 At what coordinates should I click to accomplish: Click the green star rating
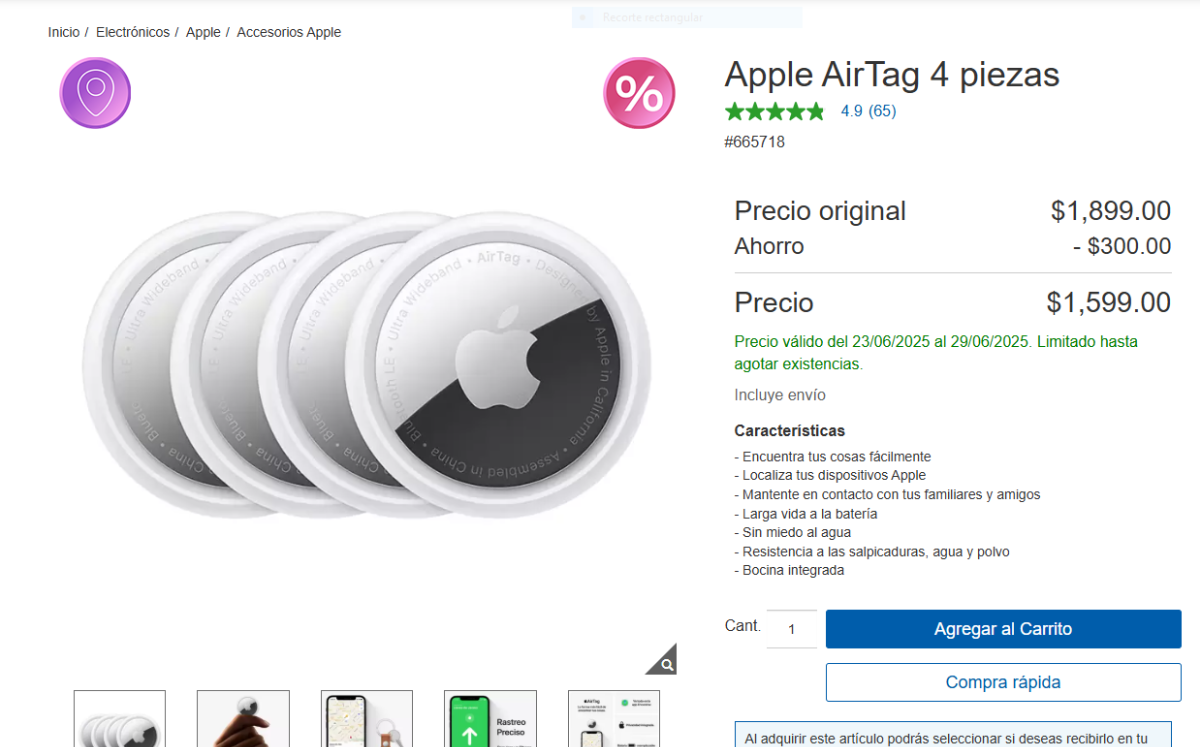[x=775, y=111]
